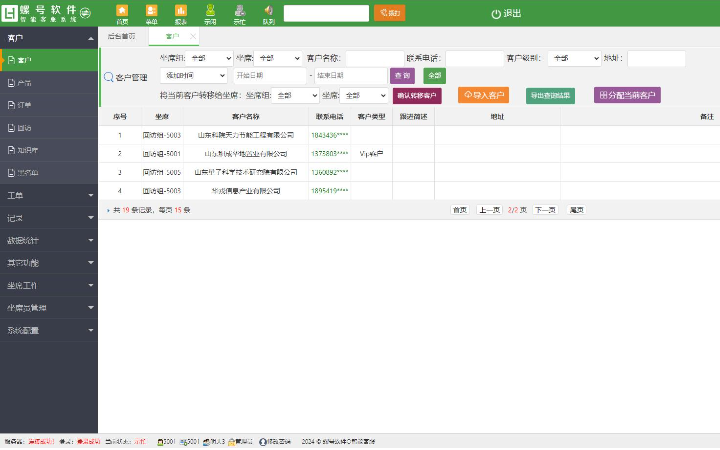Click the power 退出 logout button

pyautogui.click(x=506, y=14)
